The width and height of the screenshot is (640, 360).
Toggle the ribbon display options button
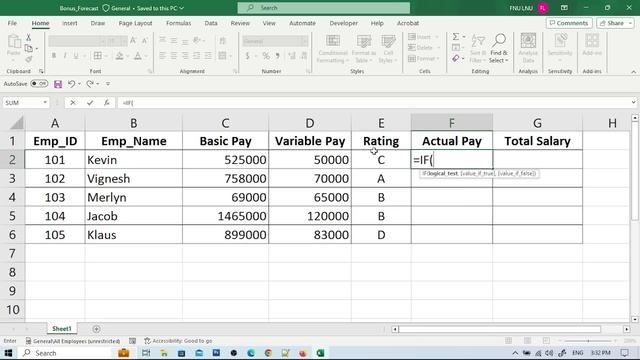click(564, 8)
